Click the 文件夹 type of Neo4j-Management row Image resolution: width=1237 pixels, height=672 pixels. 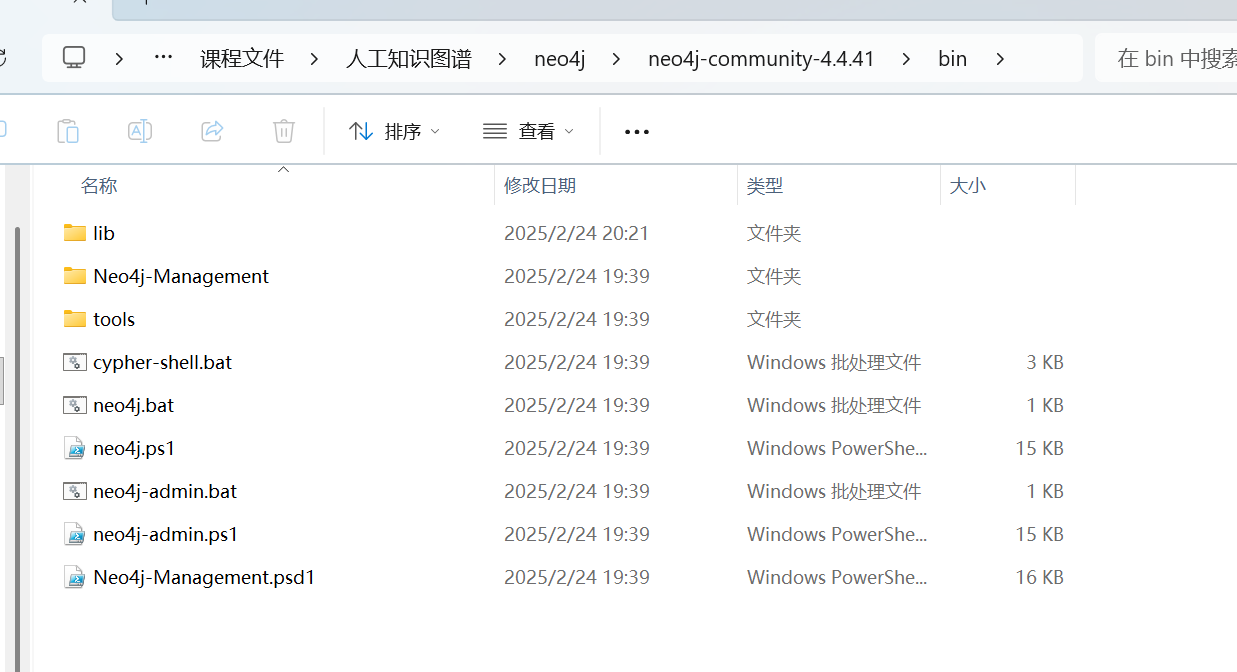pyautogui.click(x=774, y=276)
